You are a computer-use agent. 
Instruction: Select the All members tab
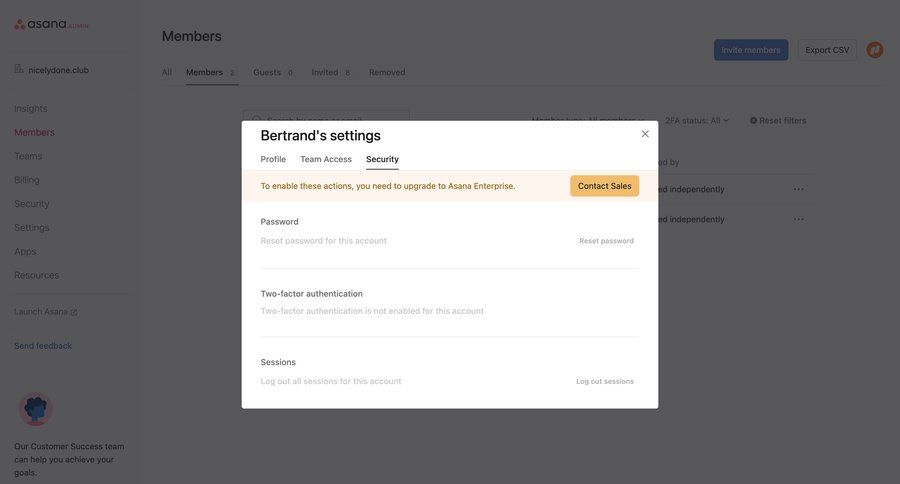pyautogui.click(x=166, y=72)
